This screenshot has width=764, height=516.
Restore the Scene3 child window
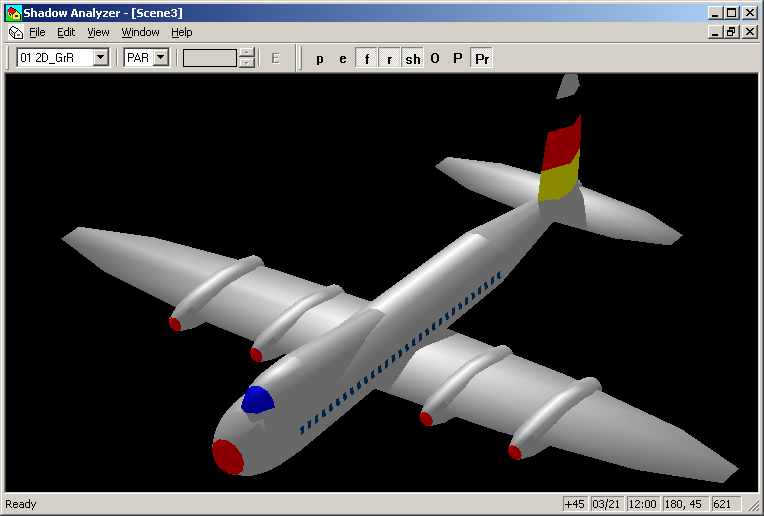(731, 32)
